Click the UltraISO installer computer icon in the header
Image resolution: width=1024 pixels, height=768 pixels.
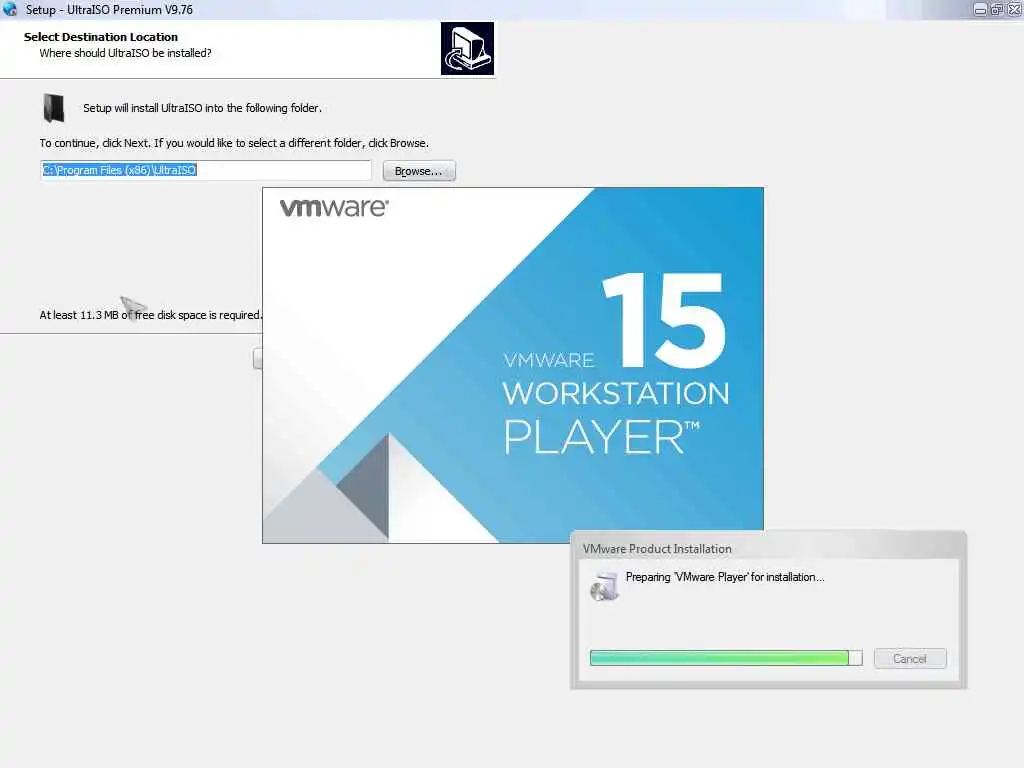pyautogui.click(x=467, y=49)
